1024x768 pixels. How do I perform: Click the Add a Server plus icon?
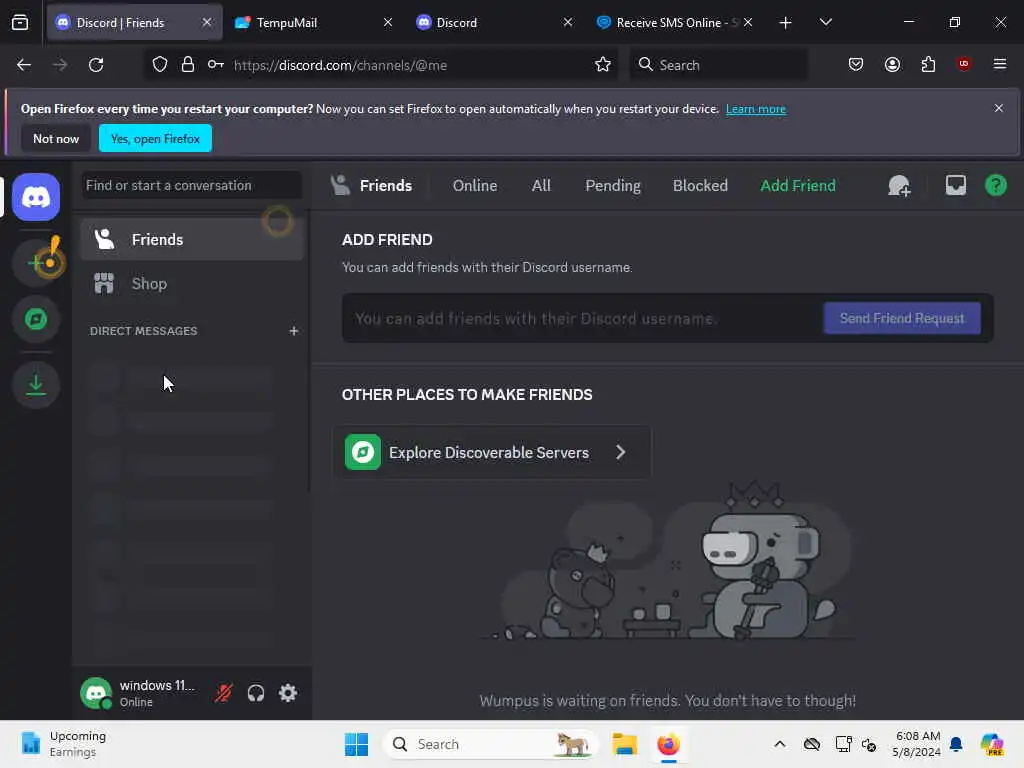[x=36, y=263]
